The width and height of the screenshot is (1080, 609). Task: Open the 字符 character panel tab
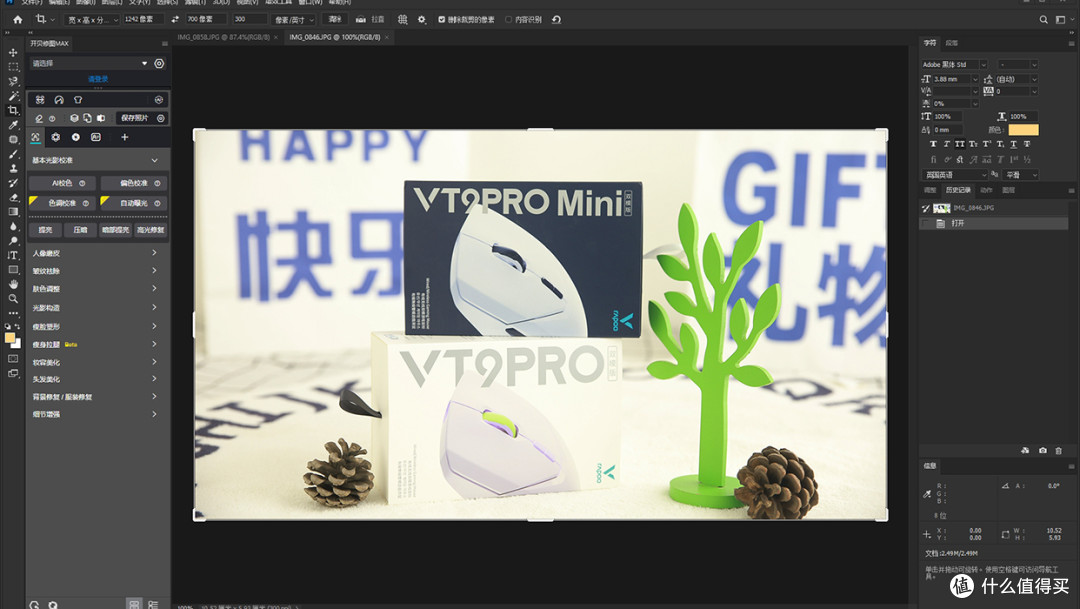pos(930,43)
